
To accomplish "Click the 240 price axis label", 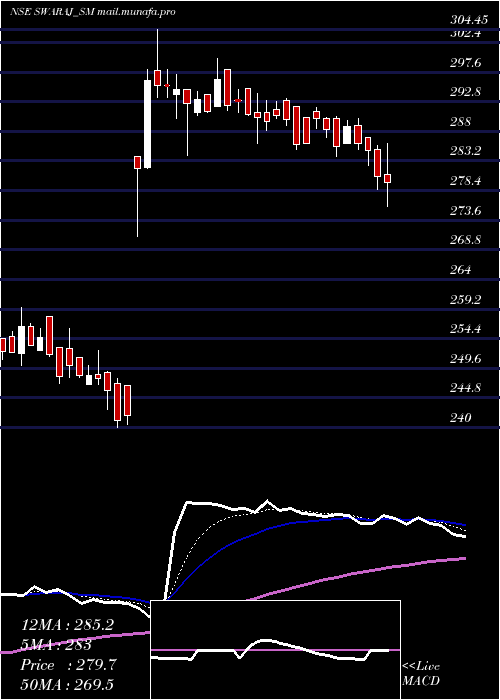I will [x=460, y=418].
